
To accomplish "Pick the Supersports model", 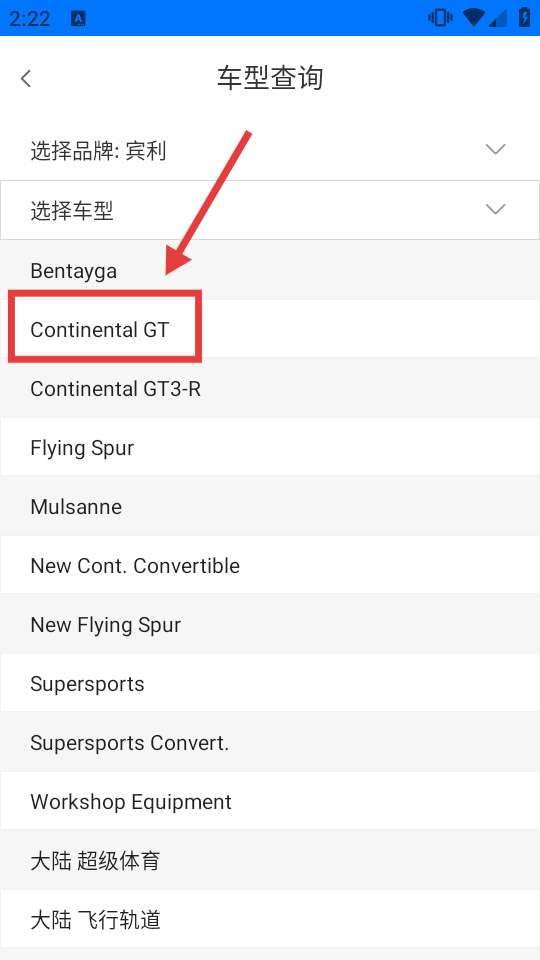I will pos(270,683).
